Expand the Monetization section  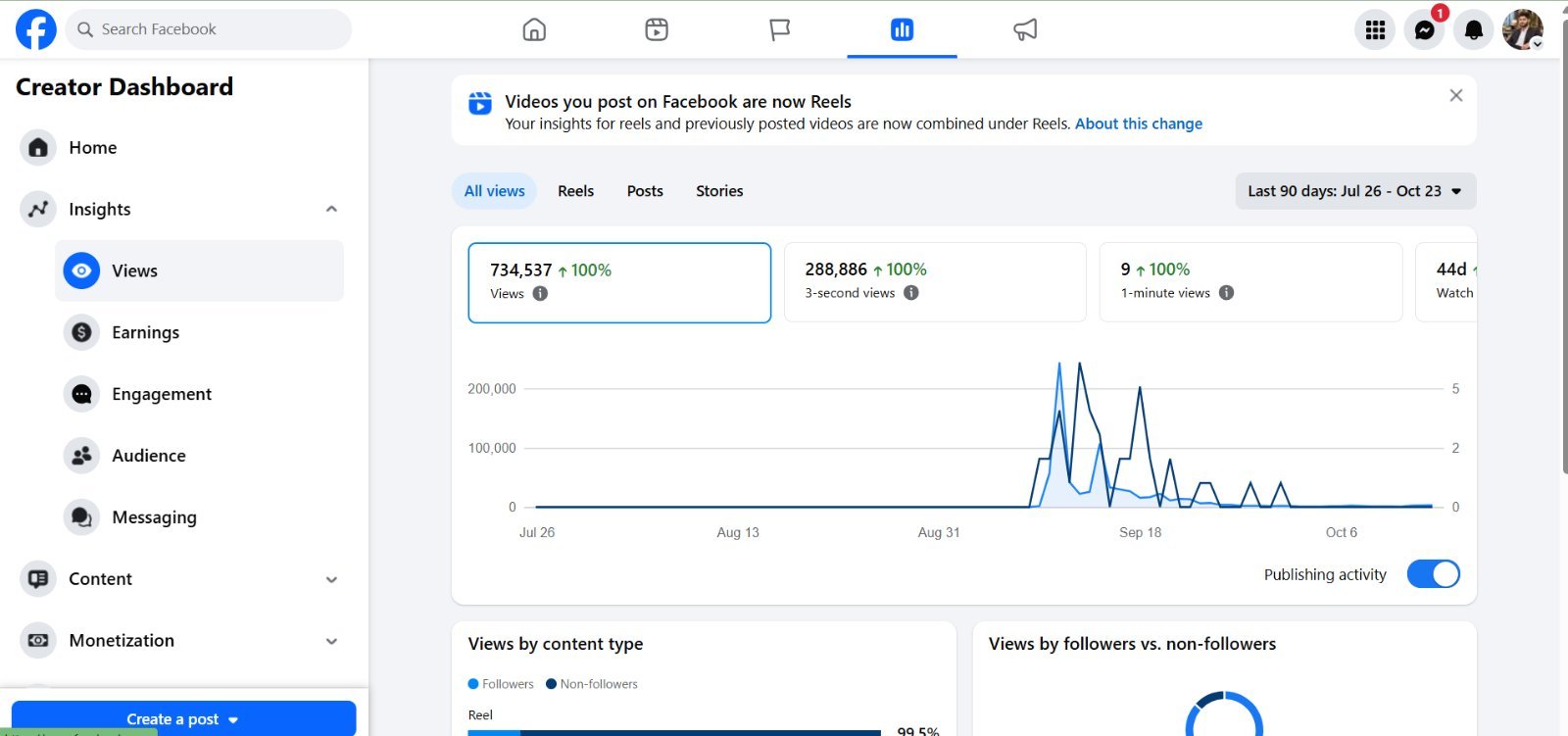point(331,641)
